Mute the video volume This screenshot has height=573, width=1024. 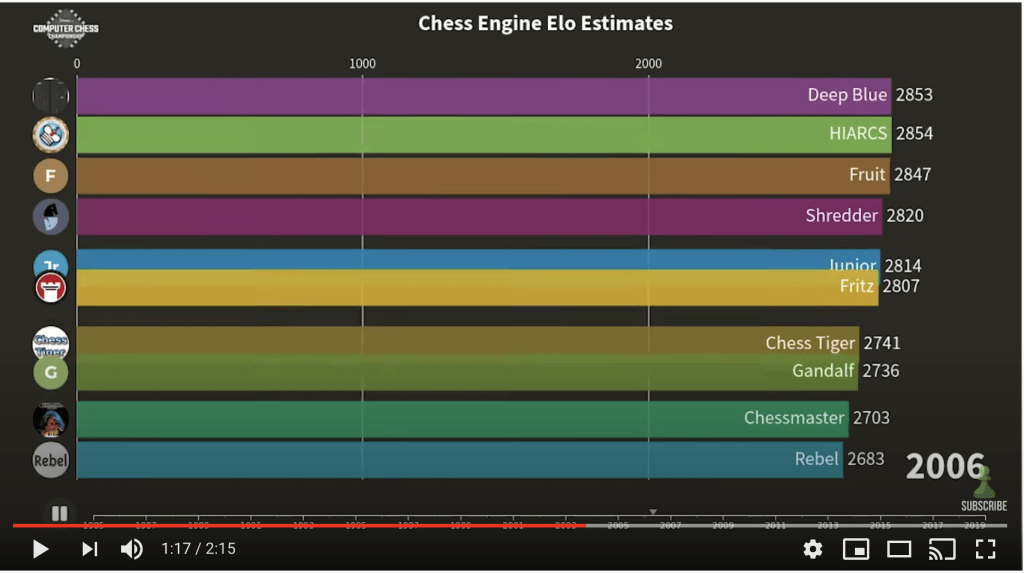[131, 548]
